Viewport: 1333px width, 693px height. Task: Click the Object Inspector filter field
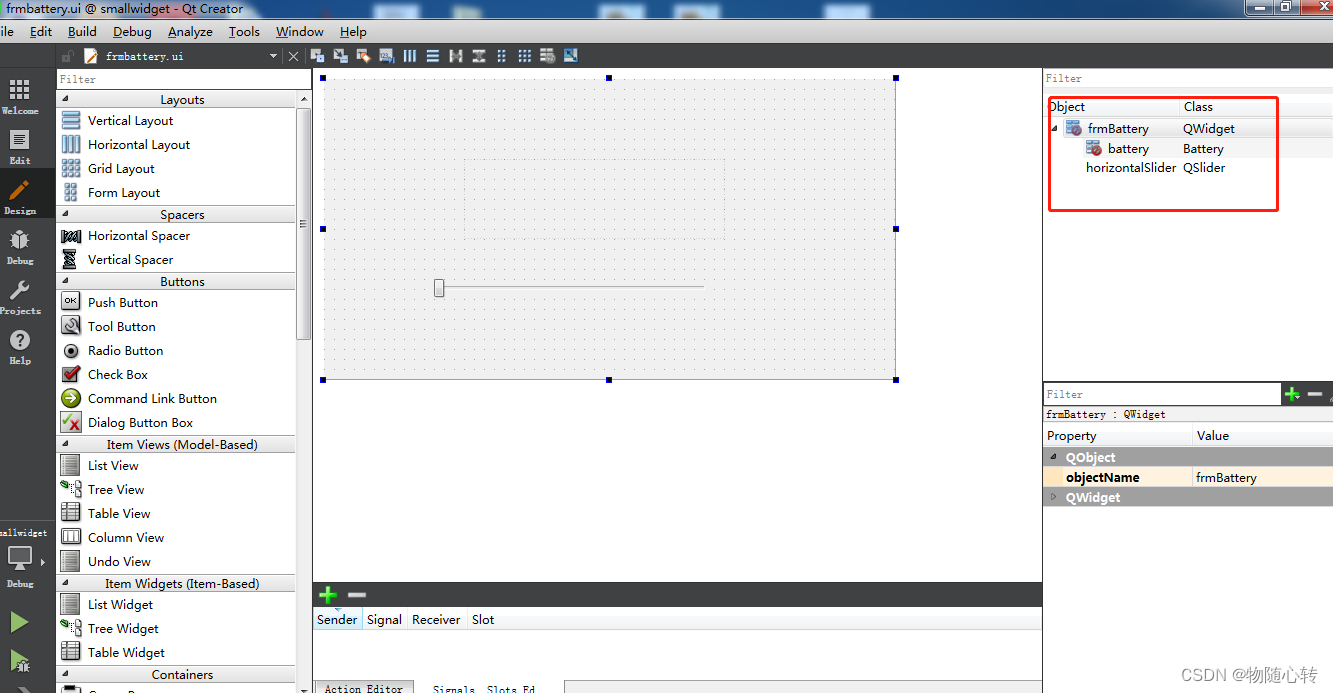point(1188,78)
